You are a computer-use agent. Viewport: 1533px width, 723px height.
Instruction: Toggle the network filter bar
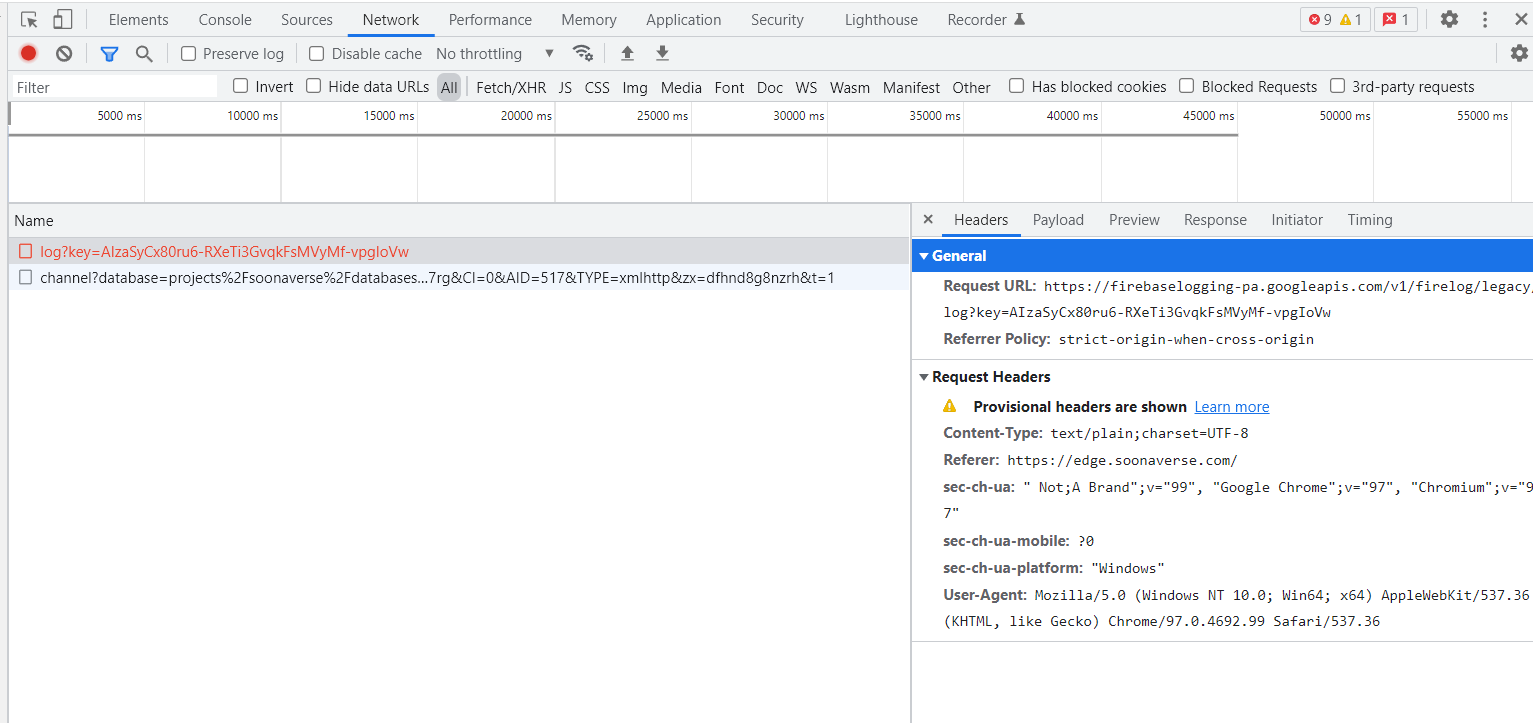click(109, 53)
